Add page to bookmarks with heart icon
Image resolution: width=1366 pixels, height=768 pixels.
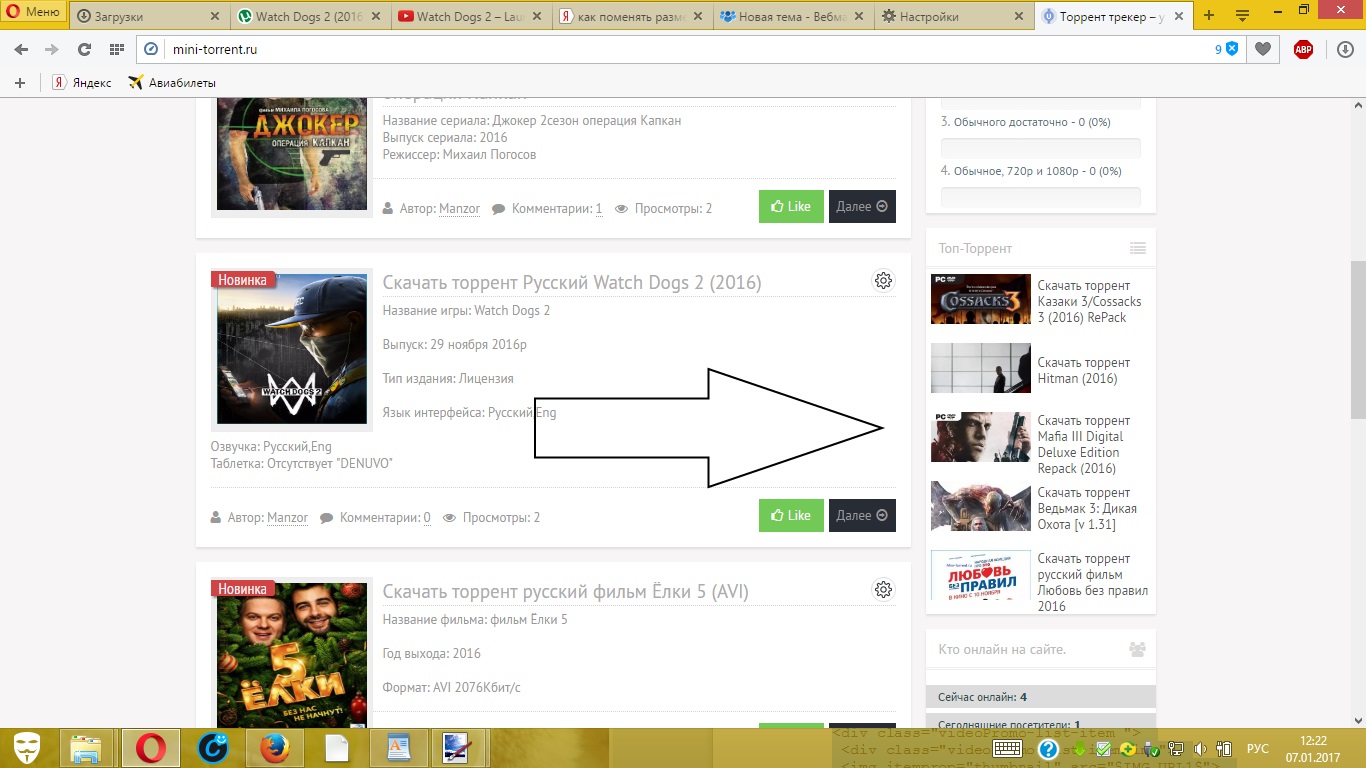[x=1263, y=49]
